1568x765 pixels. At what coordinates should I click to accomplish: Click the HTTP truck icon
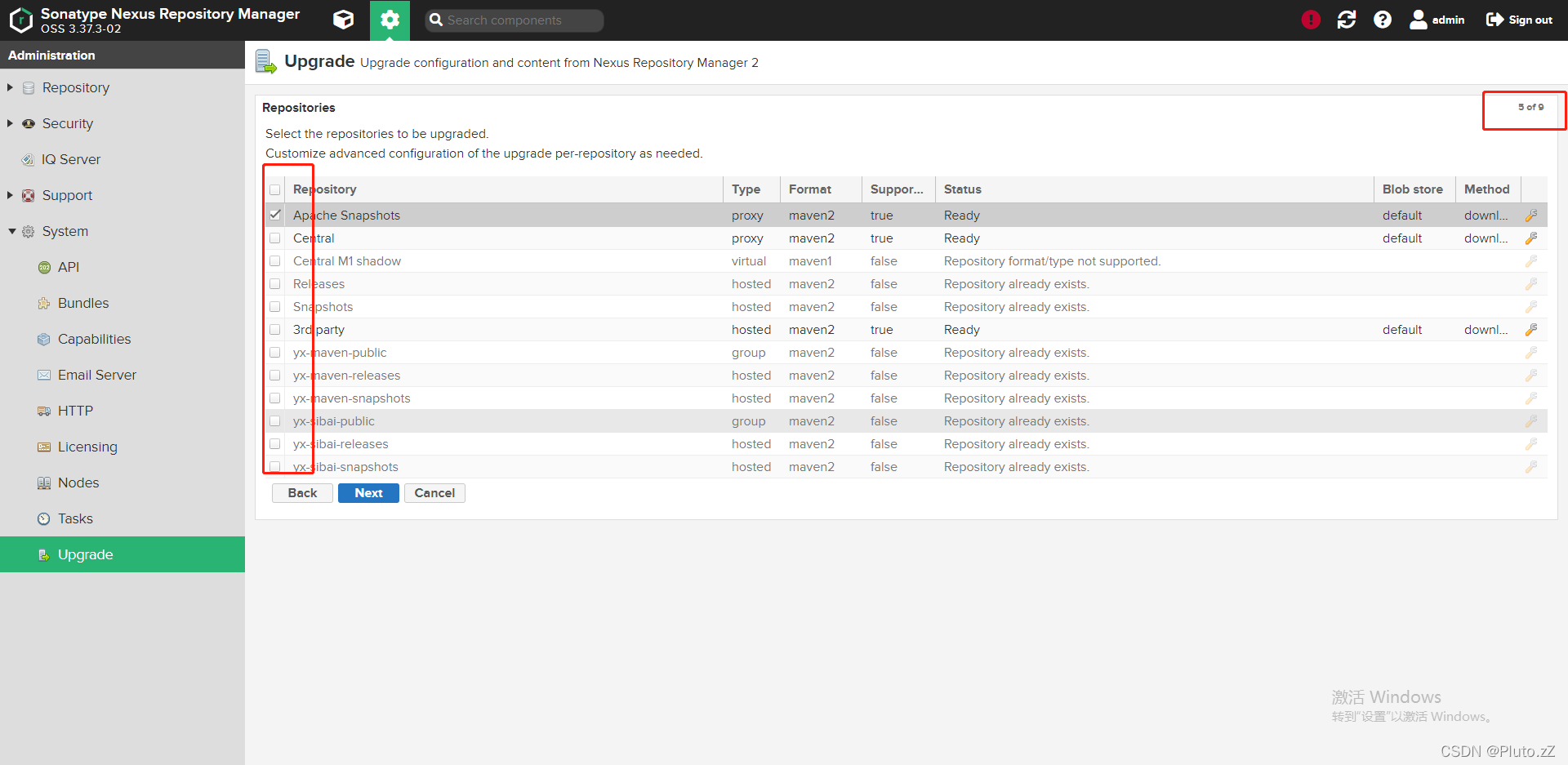click(x=44, y=411)
